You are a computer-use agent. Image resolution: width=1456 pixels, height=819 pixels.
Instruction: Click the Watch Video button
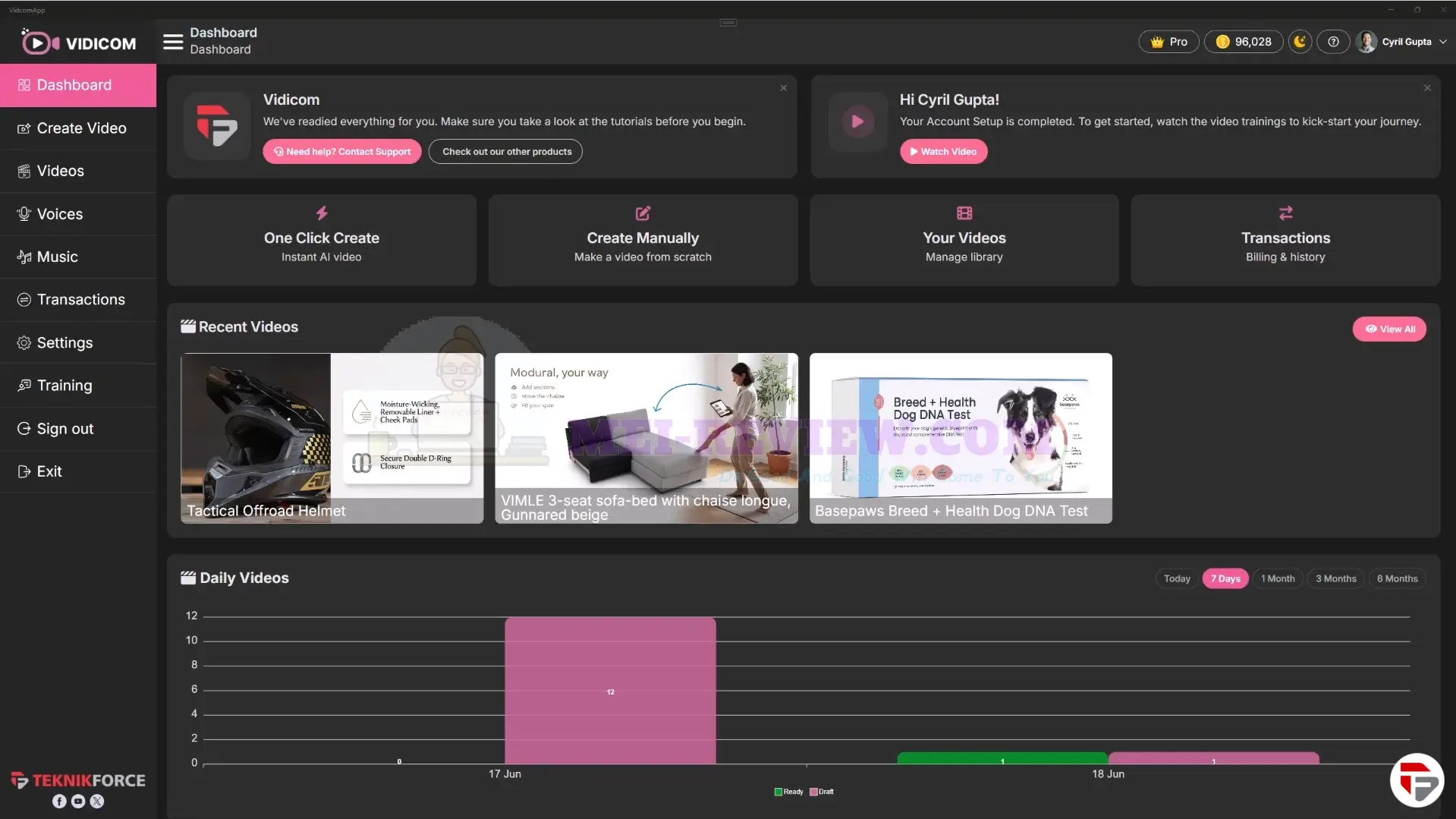pos(943,152)
